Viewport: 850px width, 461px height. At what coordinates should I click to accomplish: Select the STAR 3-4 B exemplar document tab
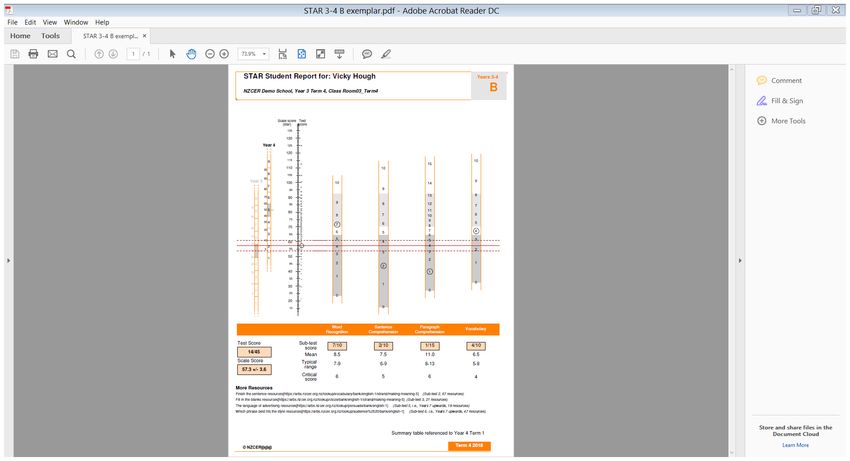coord(110,36)
